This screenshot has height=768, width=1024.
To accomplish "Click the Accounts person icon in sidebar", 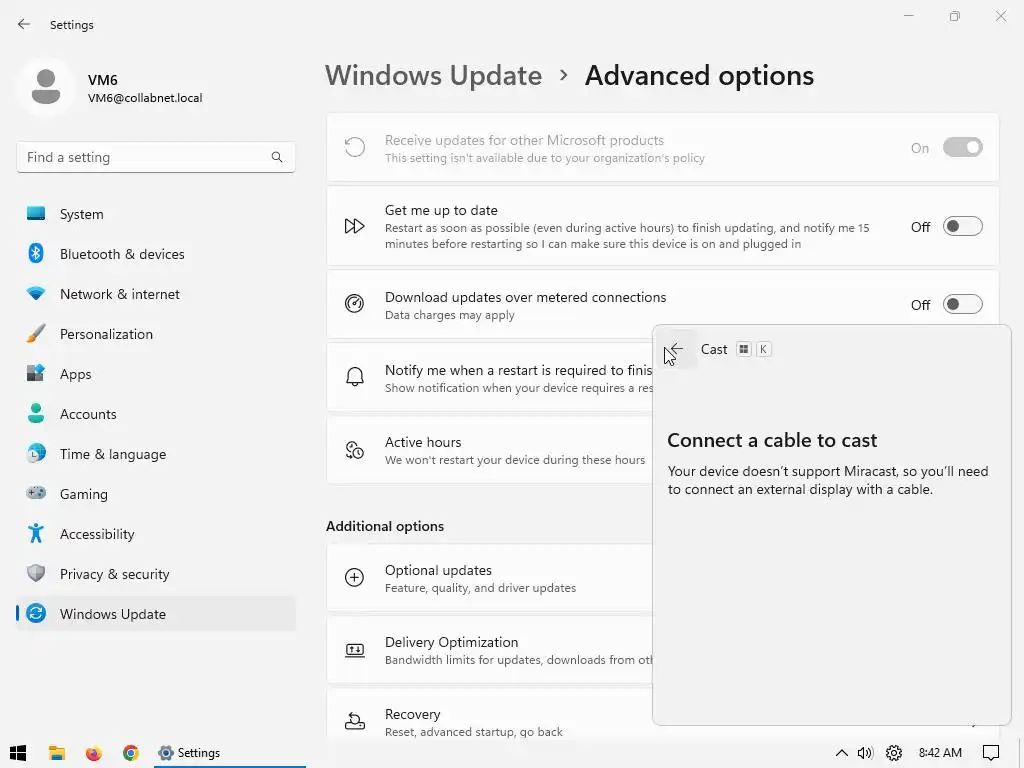I will coord(36,413).
